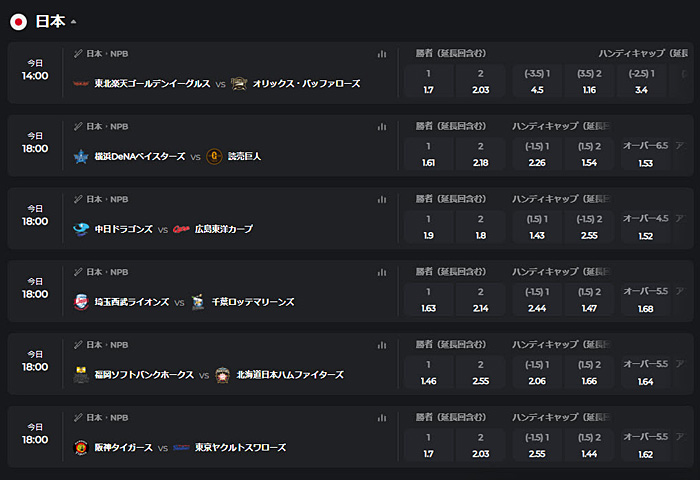
Task: Collapse the 日本 section arrow
Action: [73, 21]
